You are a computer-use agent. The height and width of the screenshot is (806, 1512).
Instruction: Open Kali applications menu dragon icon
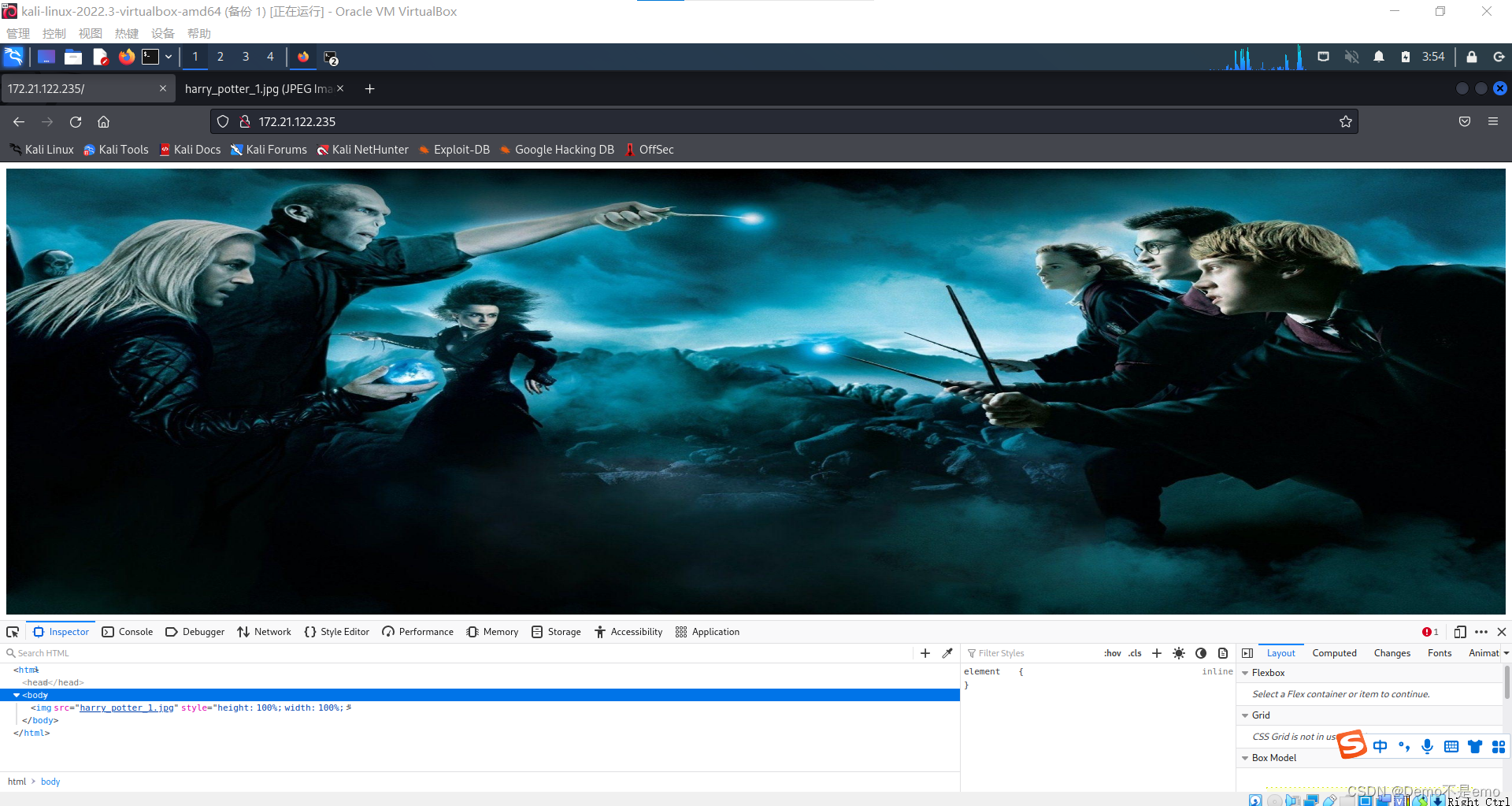[x=14, y=57]
